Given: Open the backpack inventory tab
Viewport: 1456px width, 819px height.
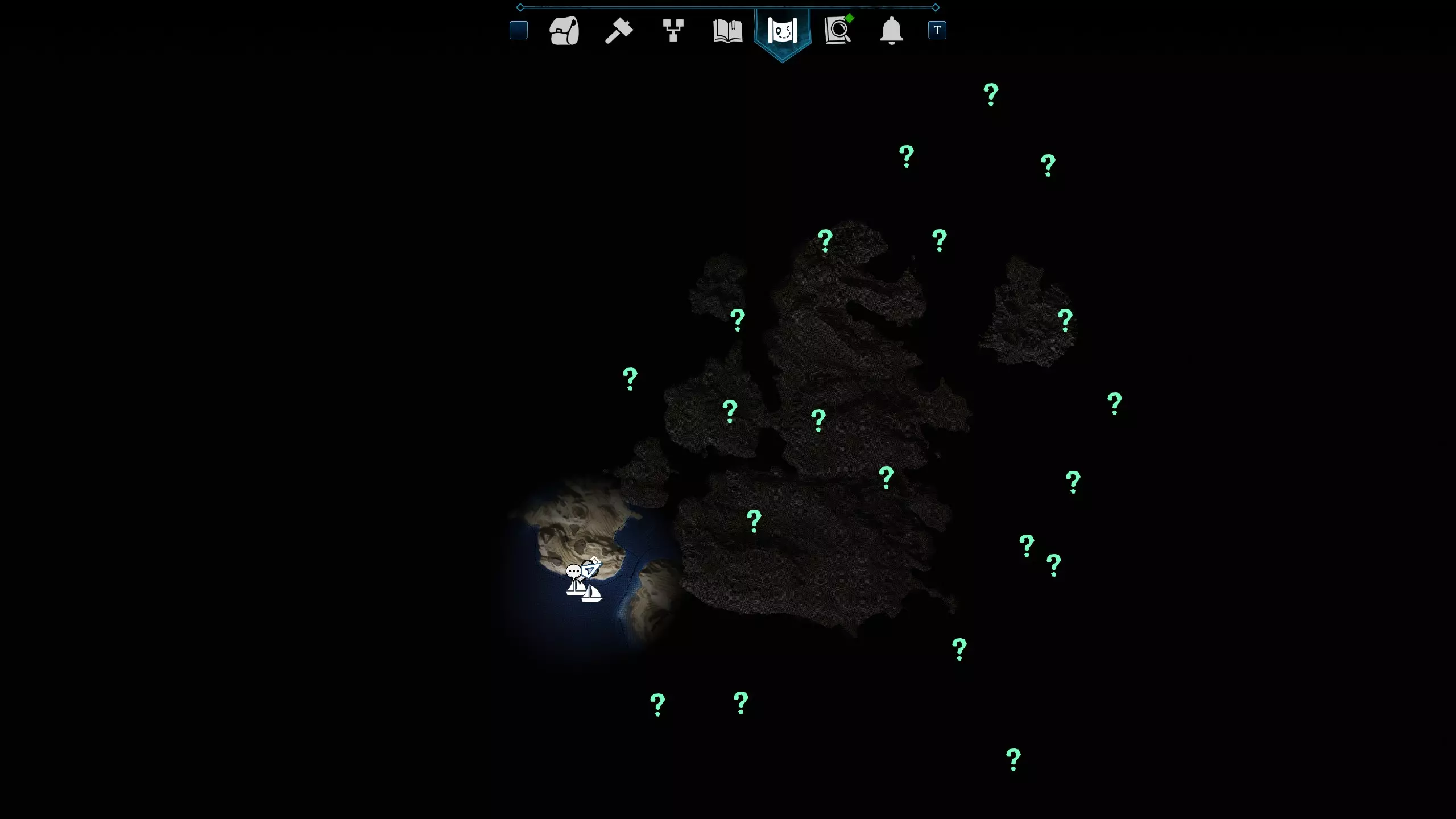Looking at the screenshot, I should click(564, 30).
